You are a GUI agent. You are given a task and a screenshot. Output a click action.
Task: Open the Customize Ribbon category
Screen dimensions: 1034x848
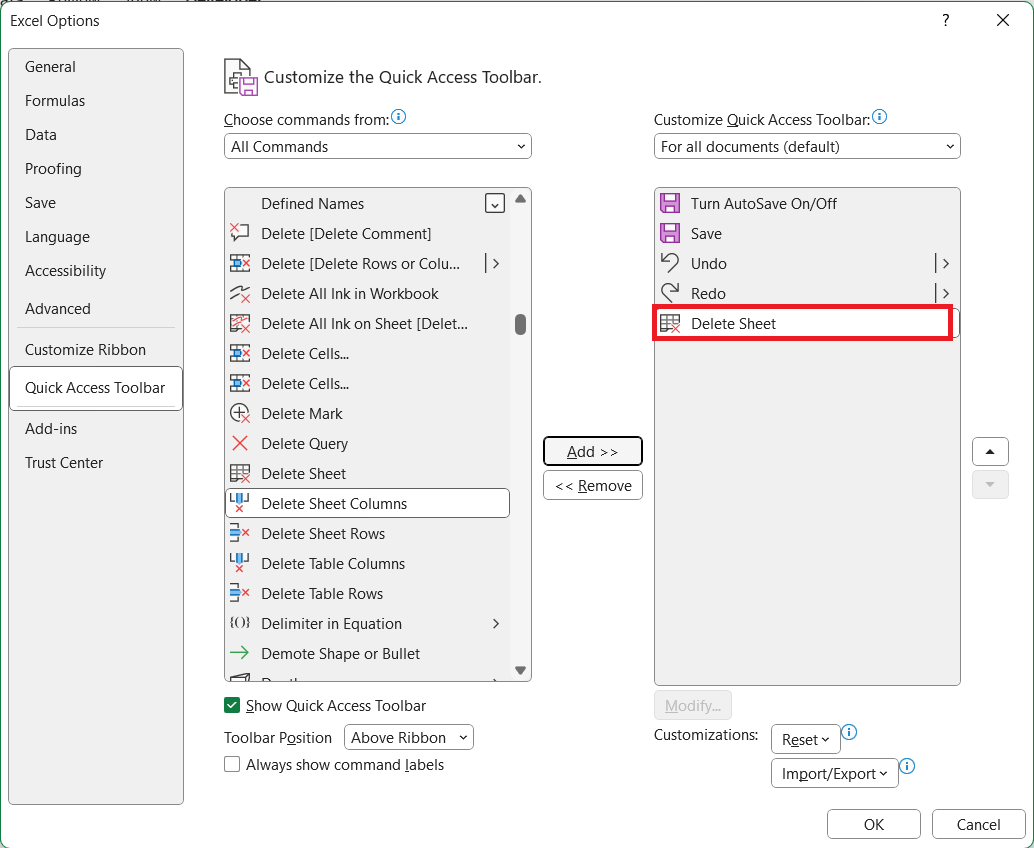pyautogui.click(x=85, y=349)
